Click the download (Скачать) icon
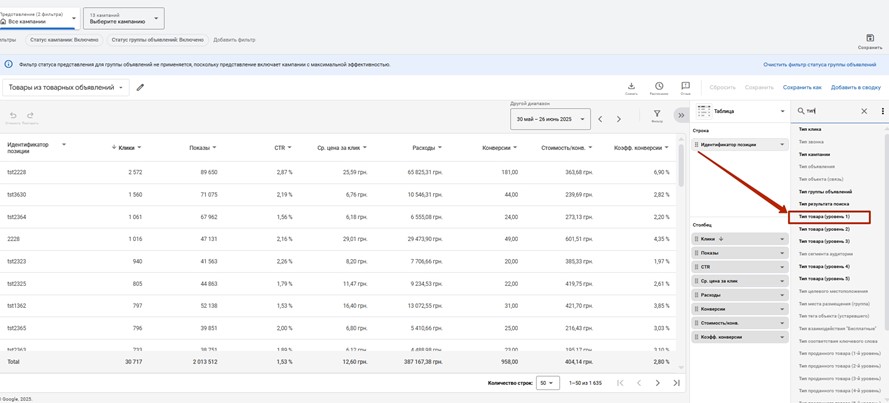Image resolution: width=889 pixels, height=403 pixels. [631, 87]
